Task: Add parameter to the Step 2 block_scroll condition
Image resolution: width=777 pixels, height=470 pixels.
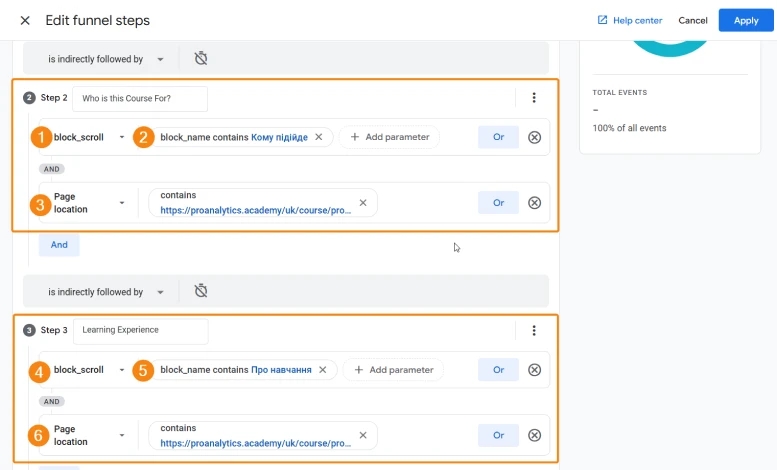Action: 389,137
